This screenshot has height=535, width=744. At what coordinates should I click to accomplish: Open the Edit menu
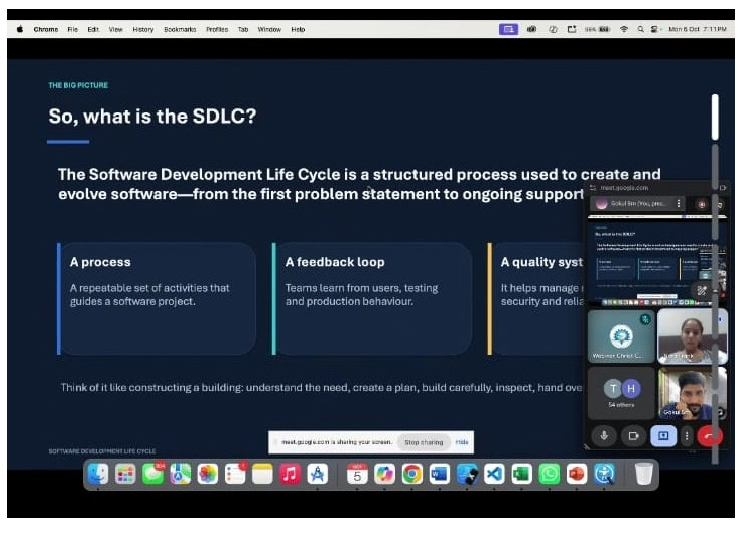pos(93,29)
